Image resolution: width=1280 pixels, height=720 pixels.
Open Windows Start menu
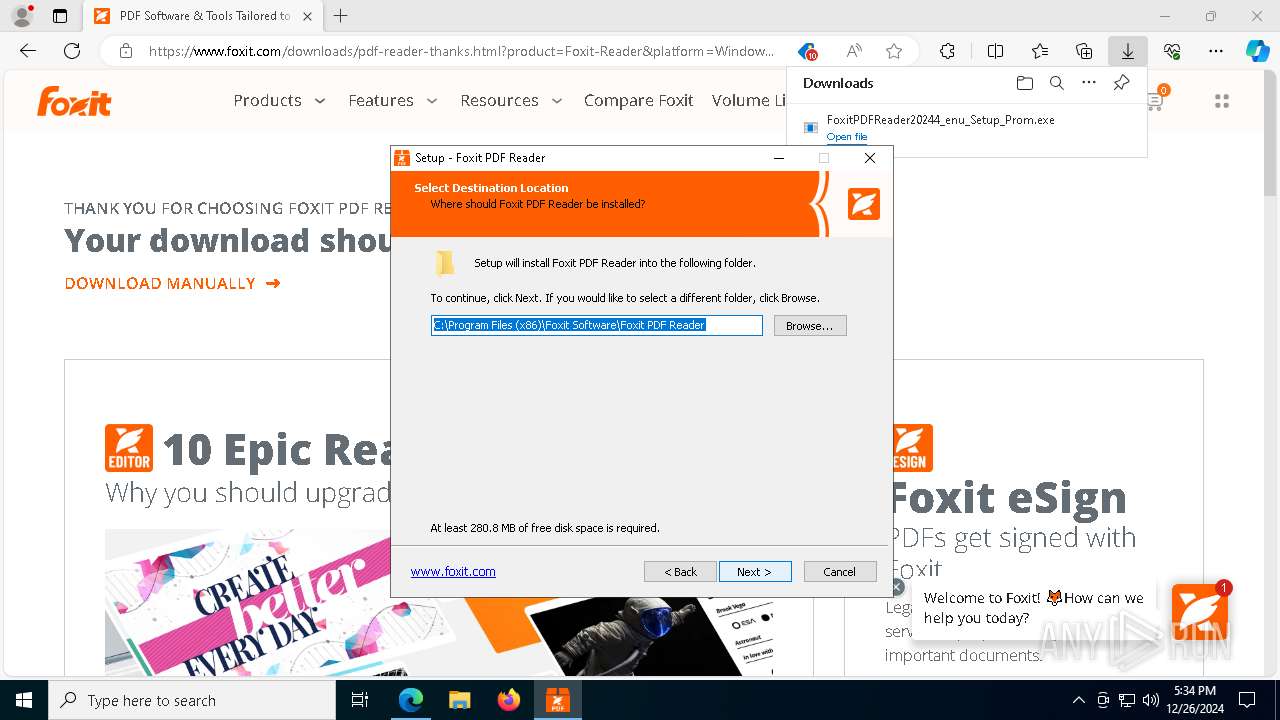point(24,700)
